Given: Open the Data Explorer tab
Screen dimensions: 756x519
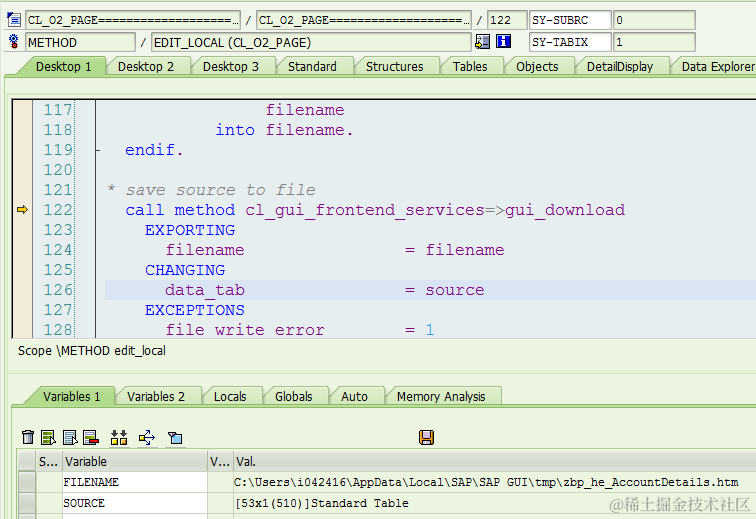Looking at the screenshot, I should (x=717, y=67).
